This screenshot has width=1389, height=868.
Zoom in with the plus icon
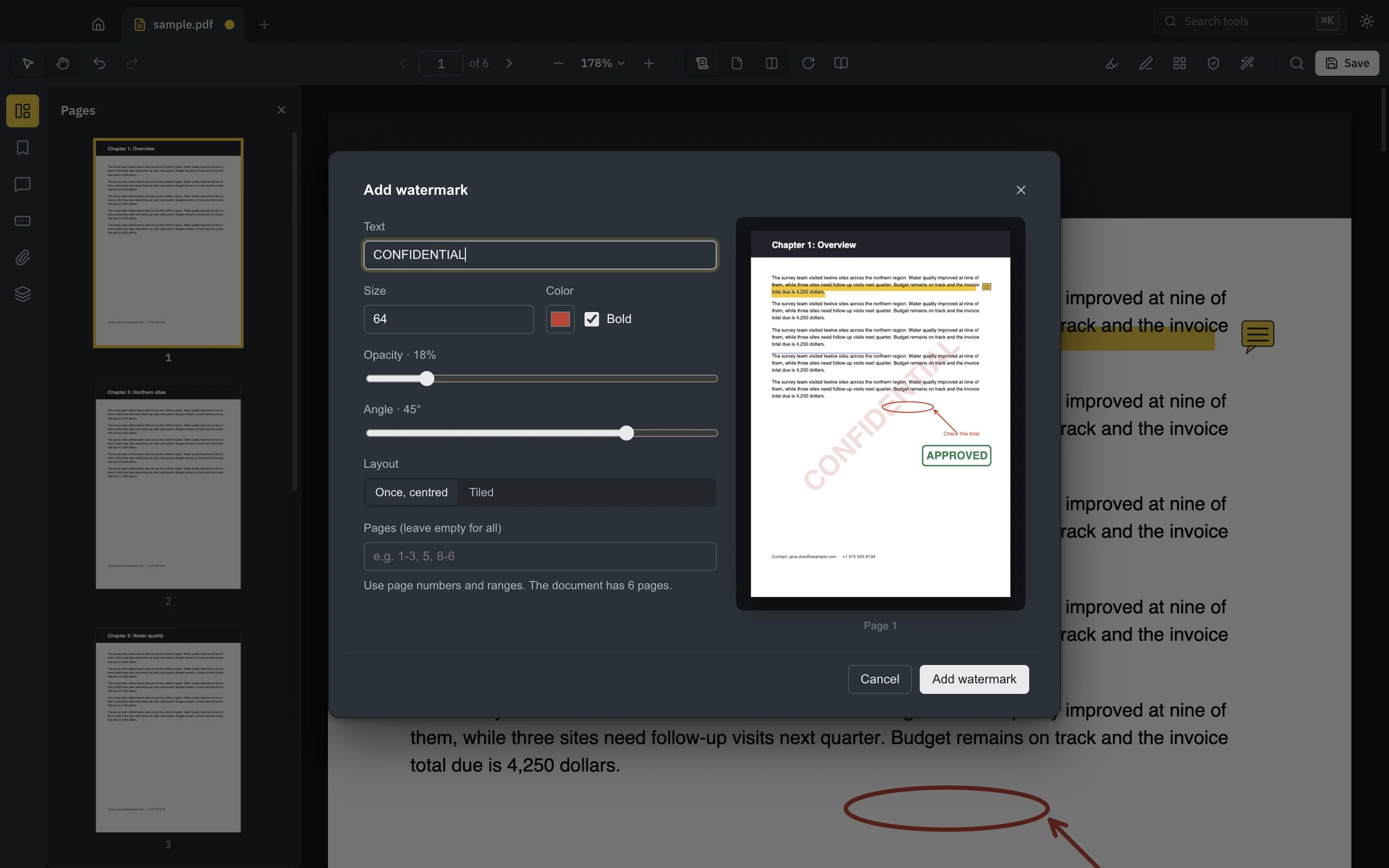coord(649,63)
